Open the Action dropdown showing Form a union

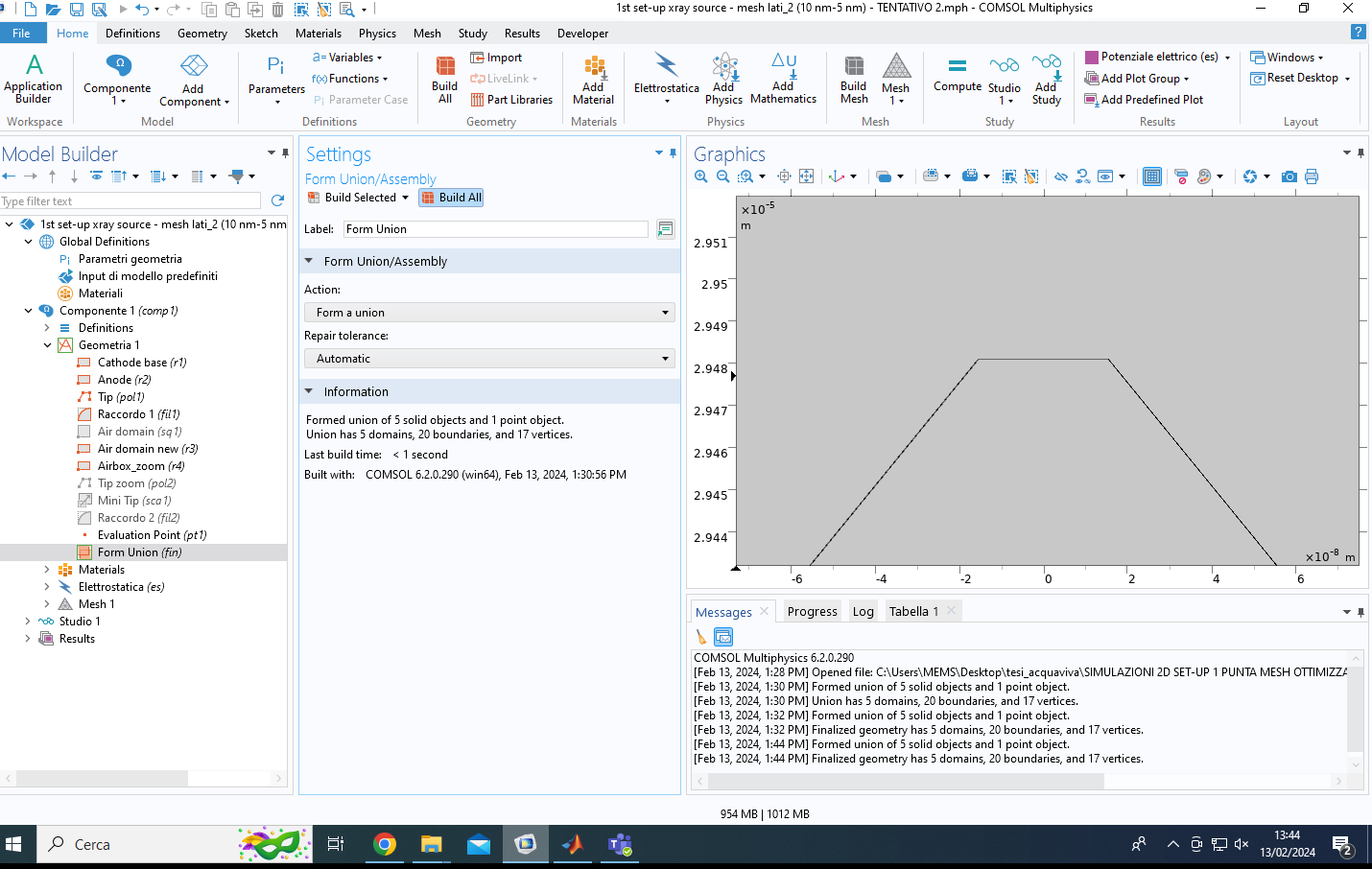pos(489,313)
